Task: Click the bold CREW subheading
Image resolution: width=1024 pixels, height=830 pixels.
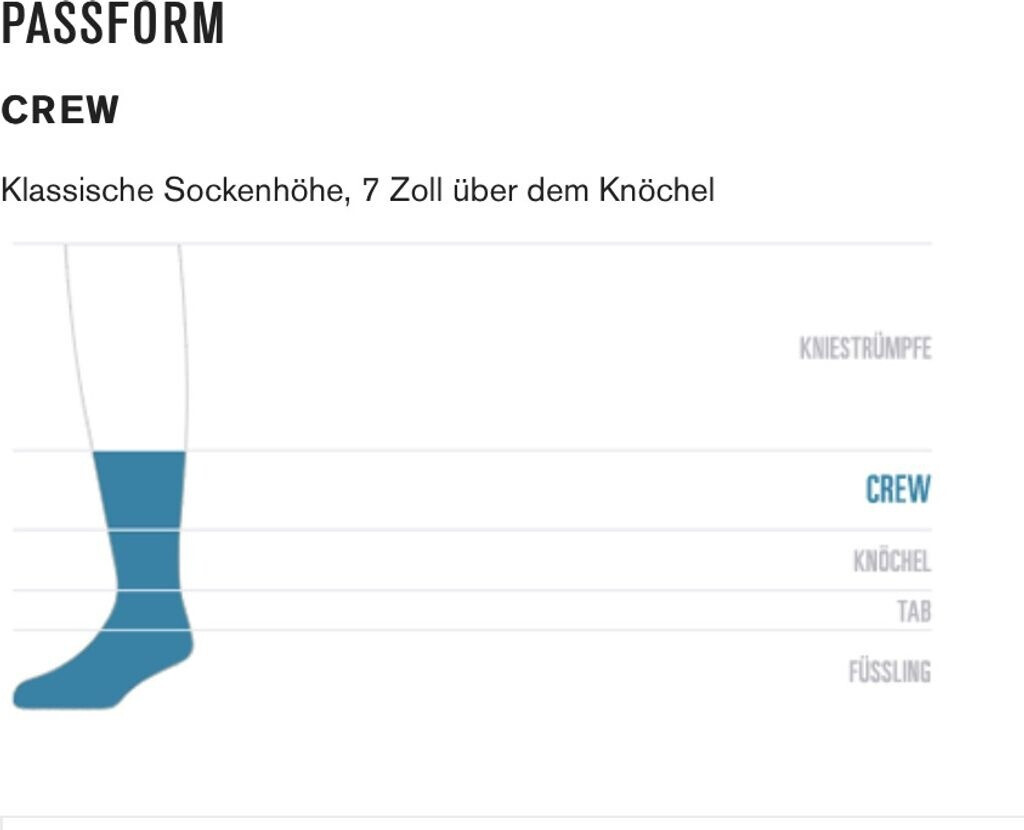Action: coord(60,110)
